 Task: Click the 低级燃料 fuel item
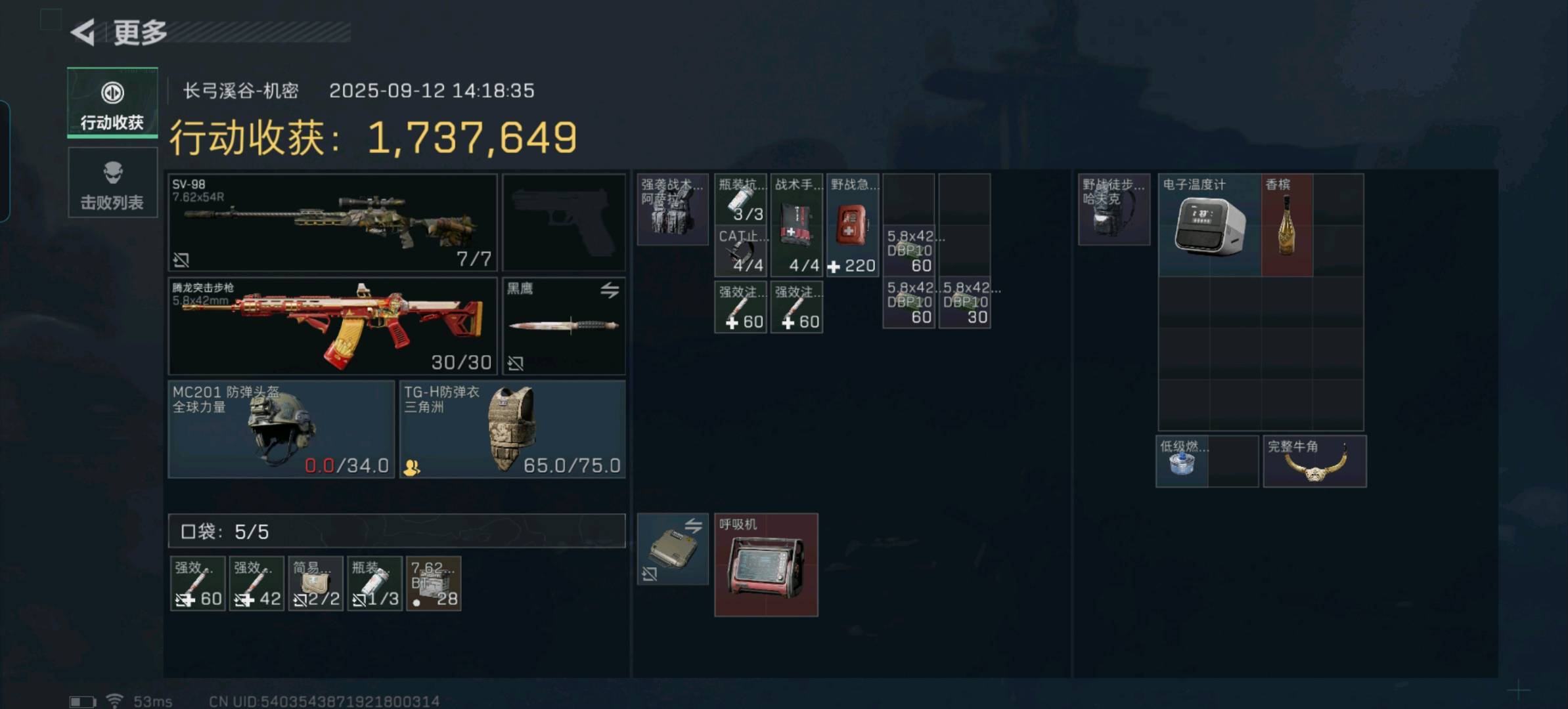(x=1182, y=462)
